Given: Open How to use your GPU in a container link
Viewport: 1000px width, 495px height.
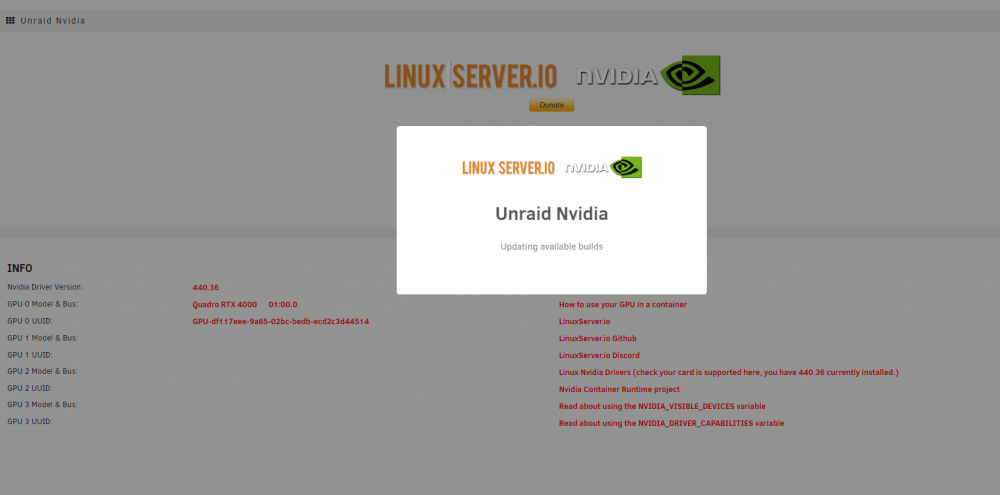Looking at the screenshot, I should [x=623, y=305].
